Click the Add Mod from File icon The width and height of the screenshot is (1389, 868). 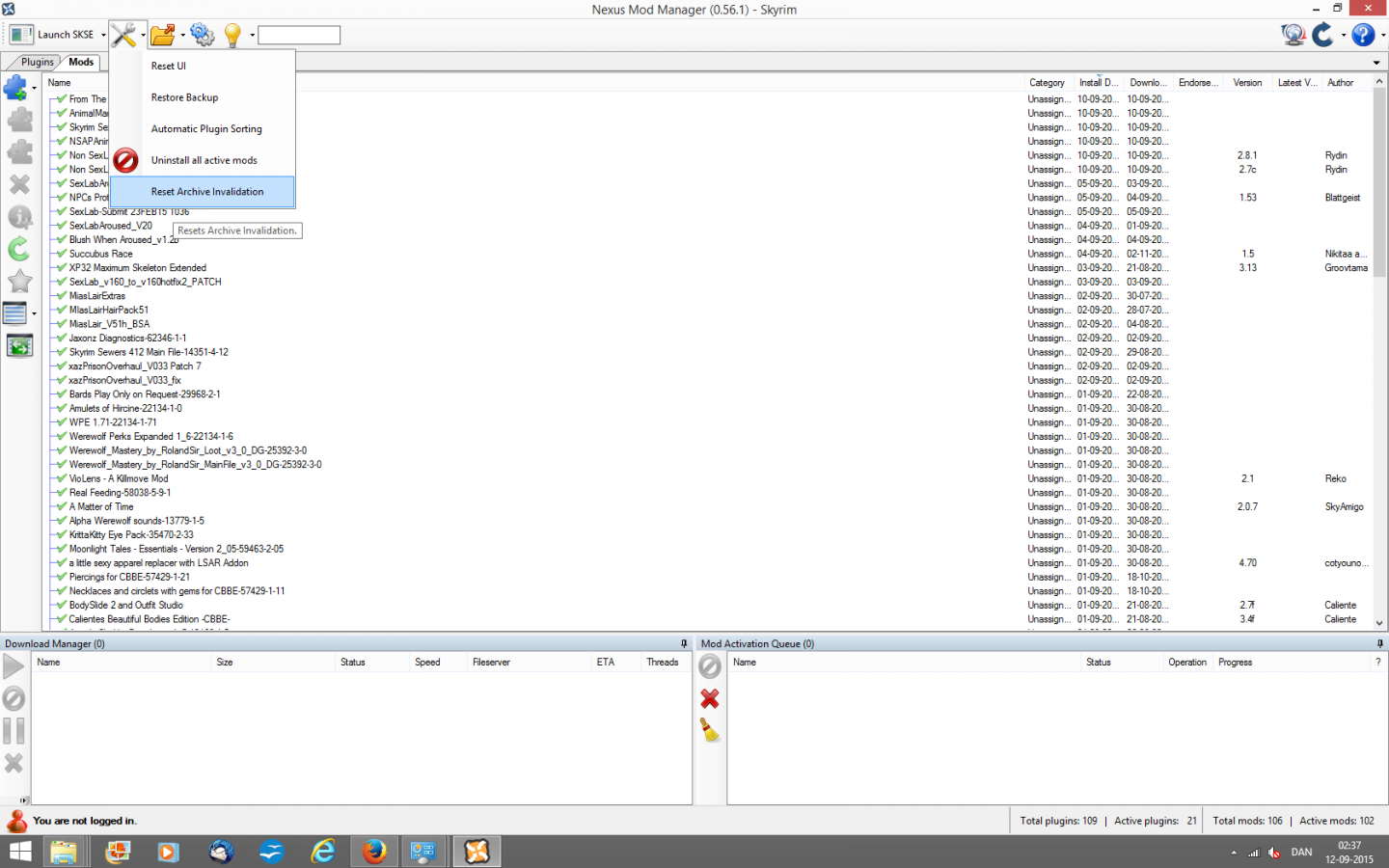15,88
